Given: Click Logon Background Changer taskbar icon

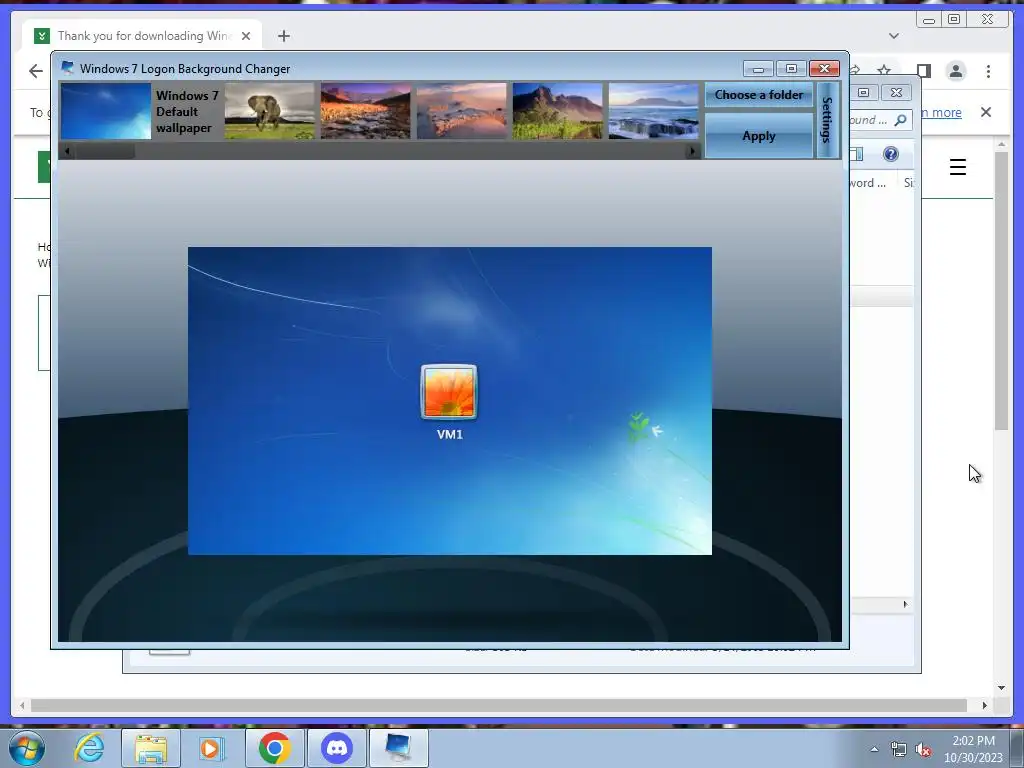Looking at the screenshot, I should pyautogui.click(x=399, y=748).
